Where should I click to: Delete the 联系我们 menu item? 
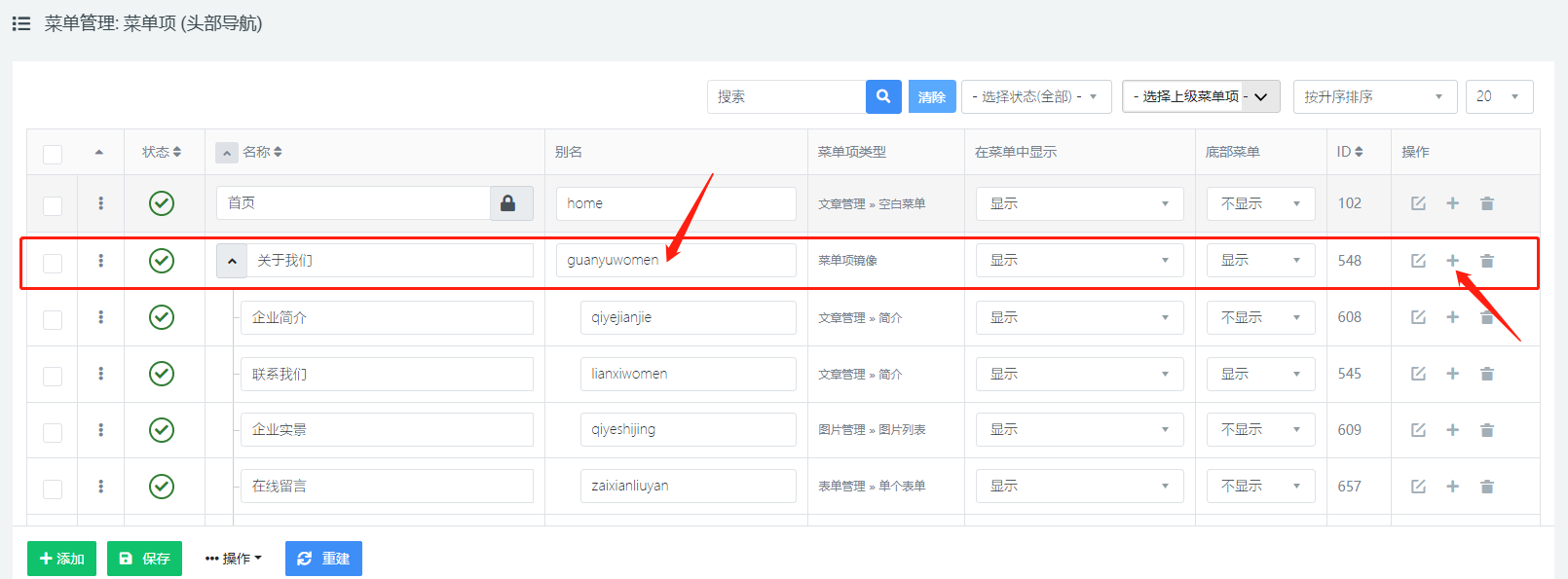pyautogui.click(x=1486, y=374)
